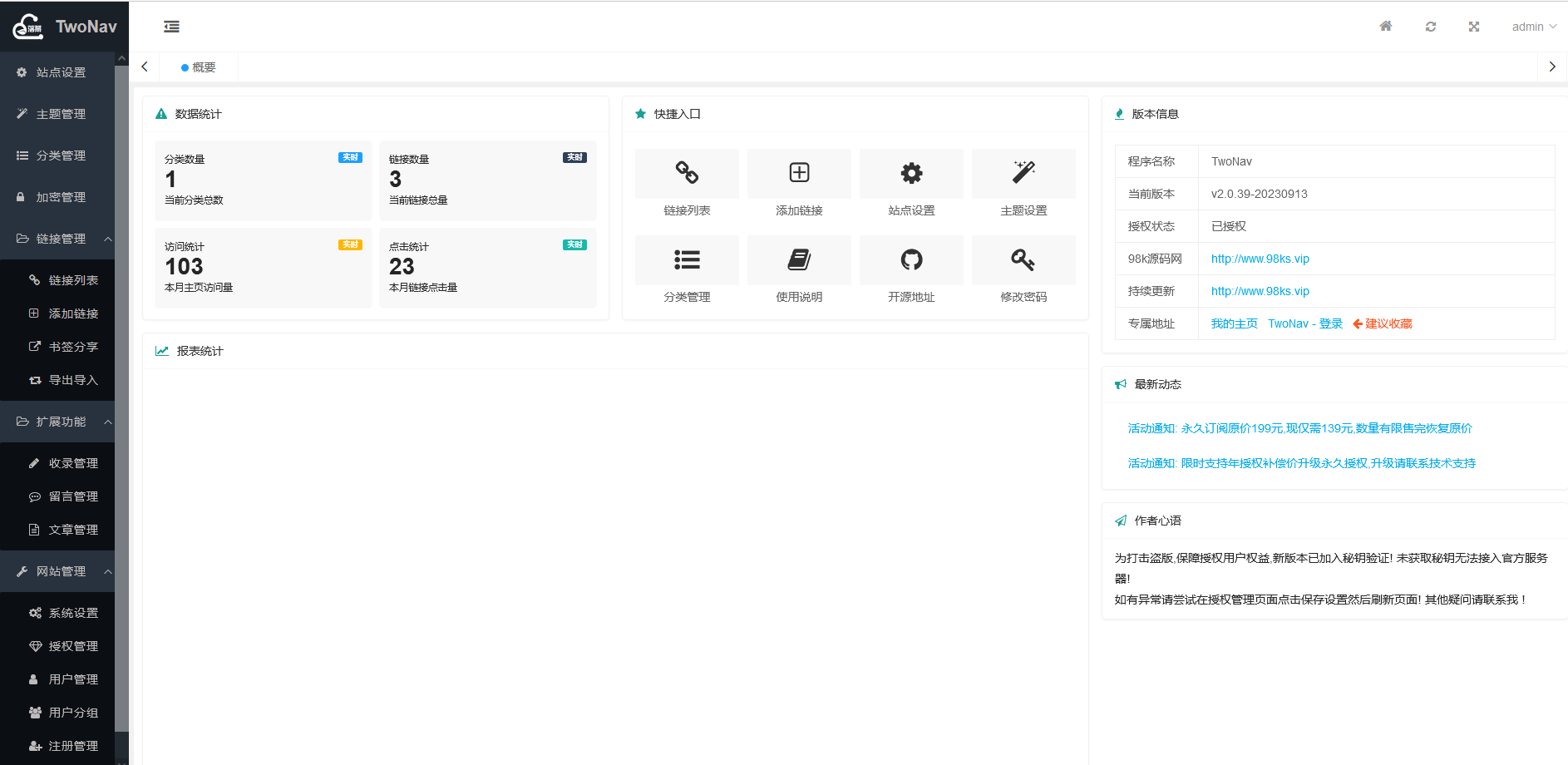1568x765 pixels.
Task: Open 添加链接 in sidebar submenu
Action: point(57,313)
